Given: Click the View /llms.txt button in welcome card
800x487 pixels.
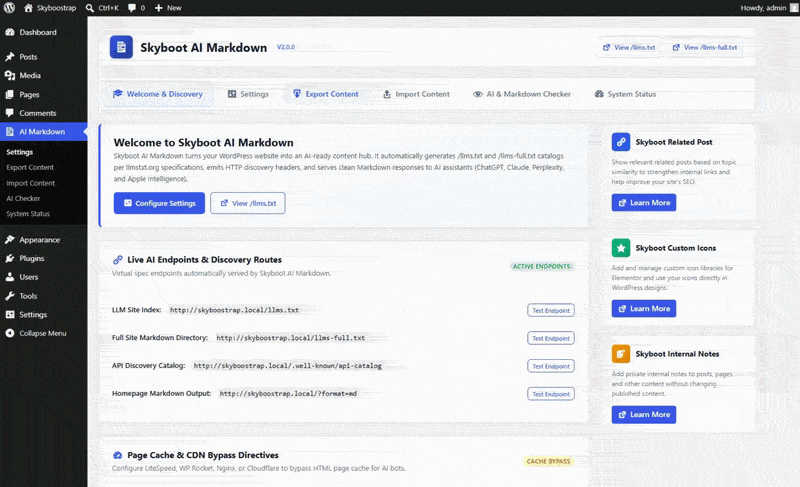Looking at the screenshot, I should coord(248,203).
